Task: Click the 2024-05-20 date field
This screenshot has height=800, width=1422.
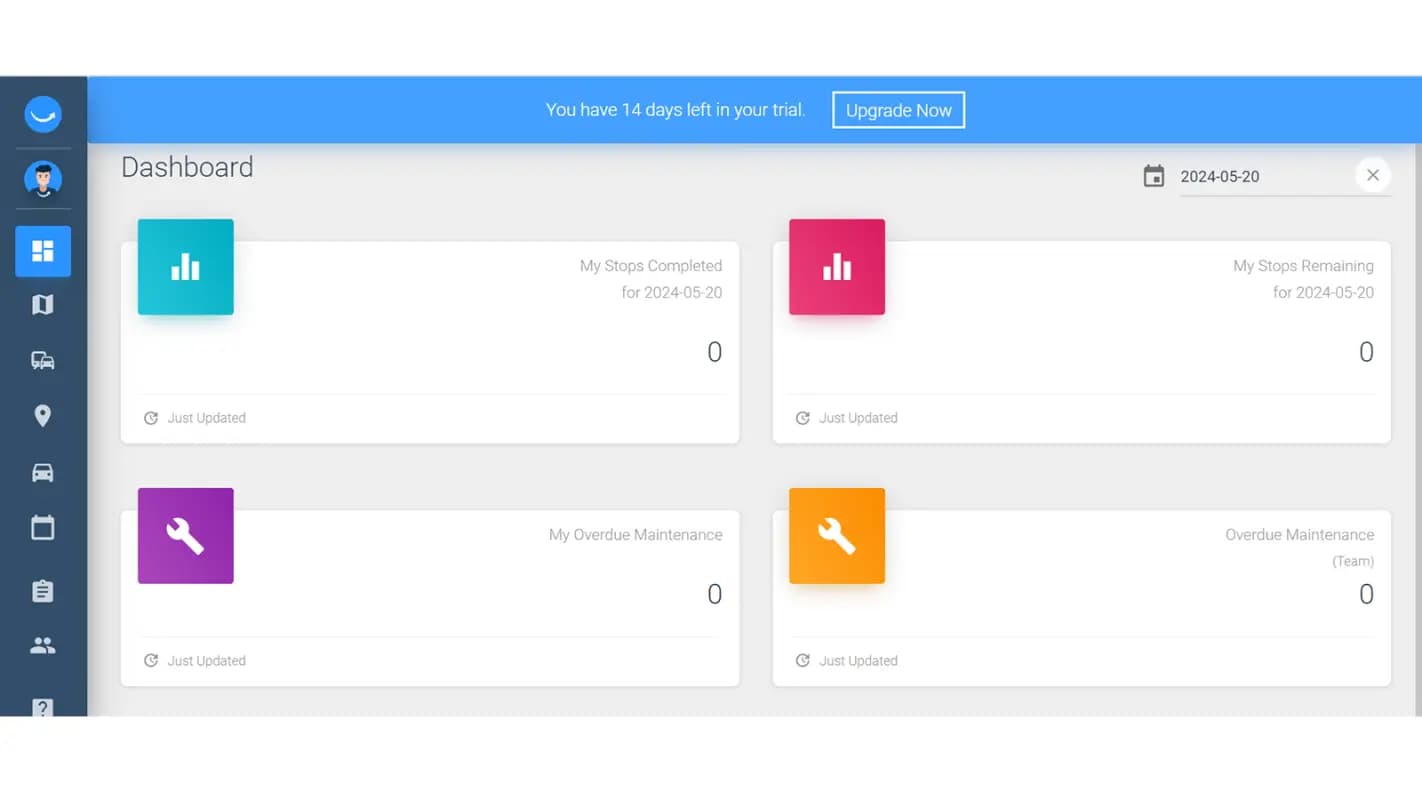Action: point(1262,177)
